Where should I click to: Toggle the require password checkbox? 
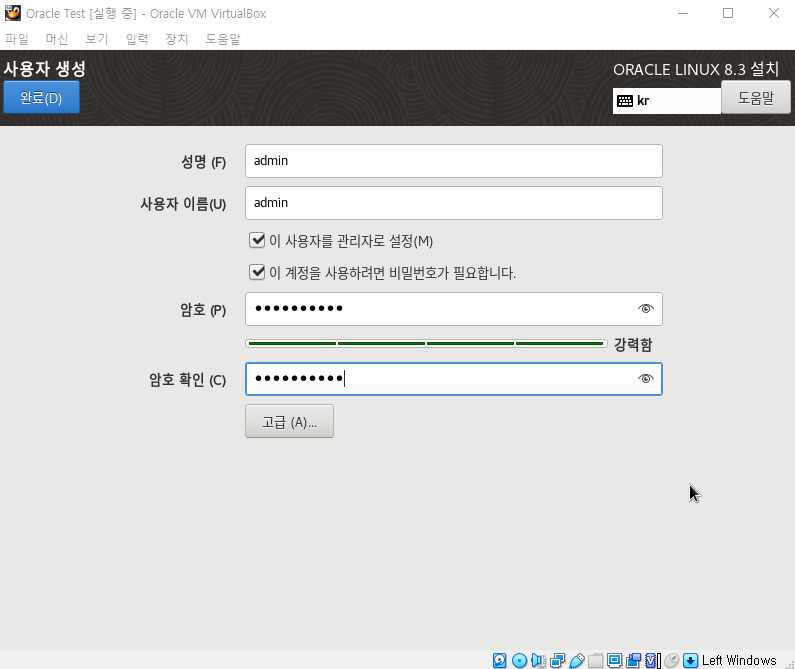click(257, 272)
